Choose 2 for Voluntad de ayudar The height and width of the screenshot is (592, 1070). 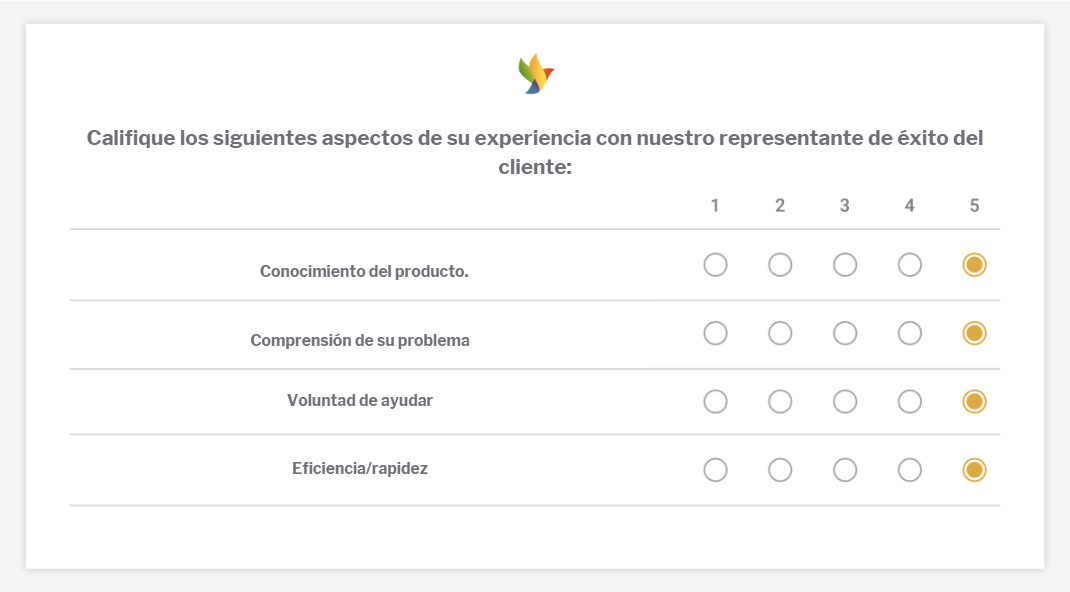780,401
